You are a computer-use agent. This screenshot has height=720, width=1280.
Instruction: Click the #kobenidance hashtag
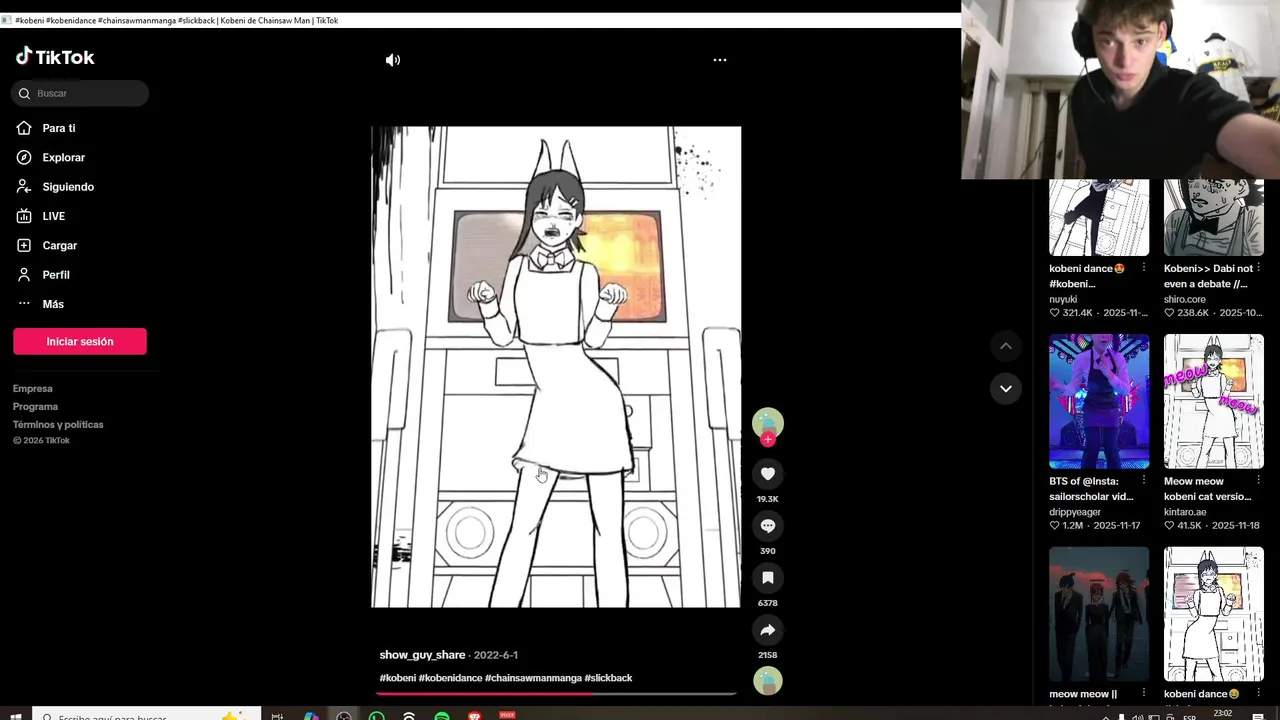click(450, 678)
